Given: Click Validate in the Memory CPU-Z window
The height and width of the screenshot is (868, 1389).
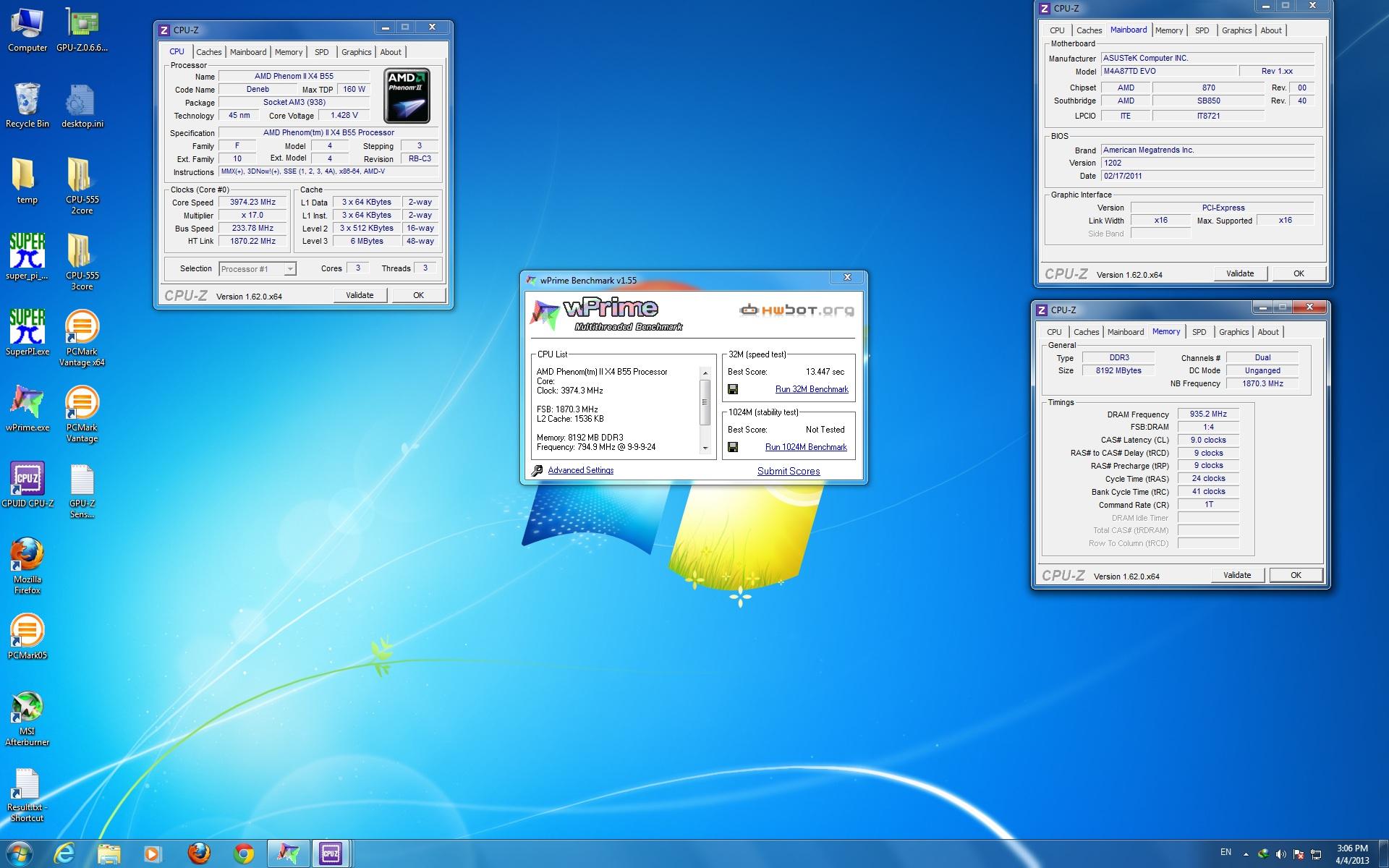Looking at the screenshot, I should point(1237,575).
